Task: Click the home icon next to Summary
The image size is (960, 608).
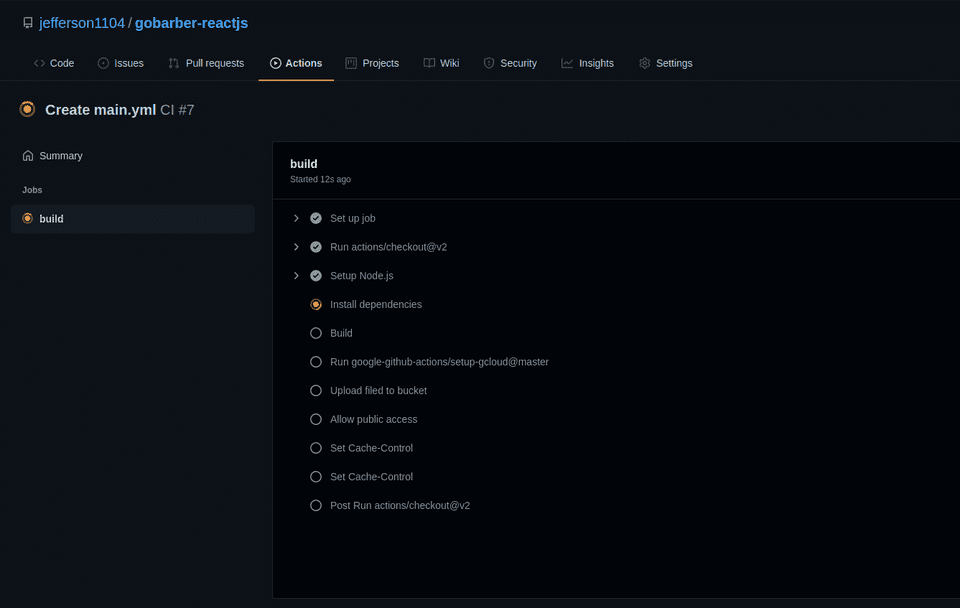Action: pos(28,156)
